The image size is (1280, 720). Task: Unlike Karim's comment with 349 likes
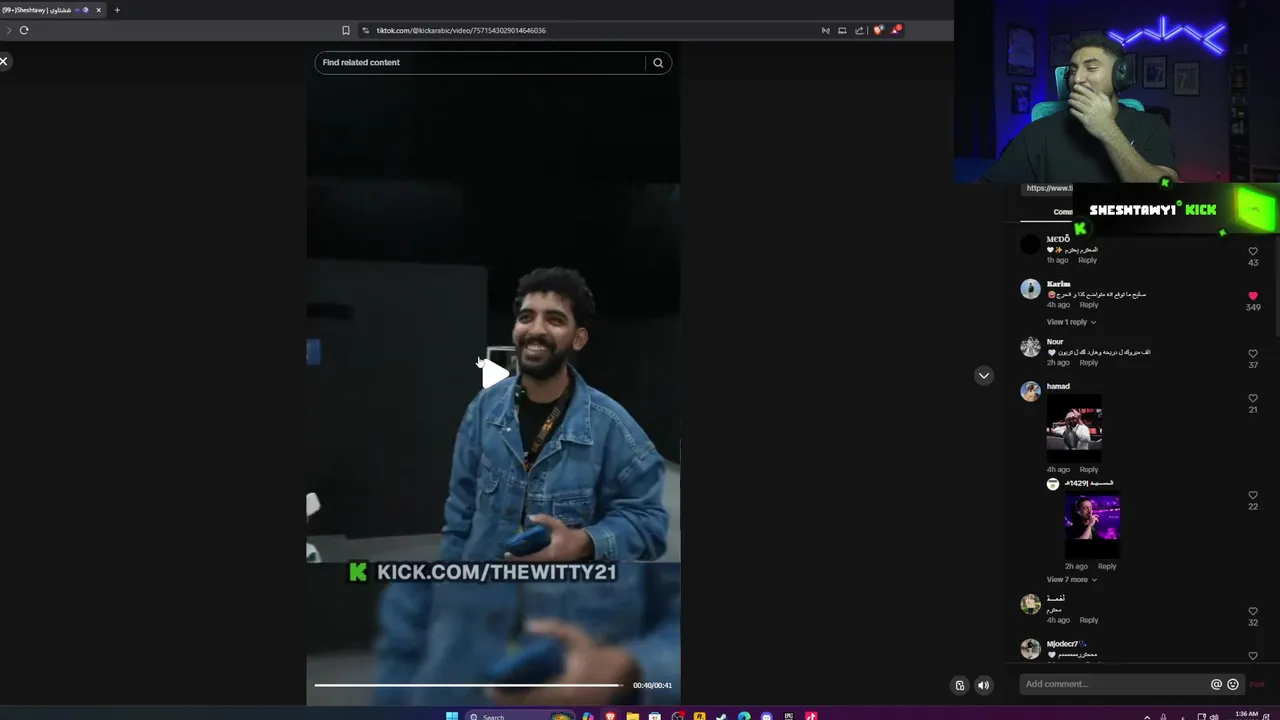tap(1253, 296)
